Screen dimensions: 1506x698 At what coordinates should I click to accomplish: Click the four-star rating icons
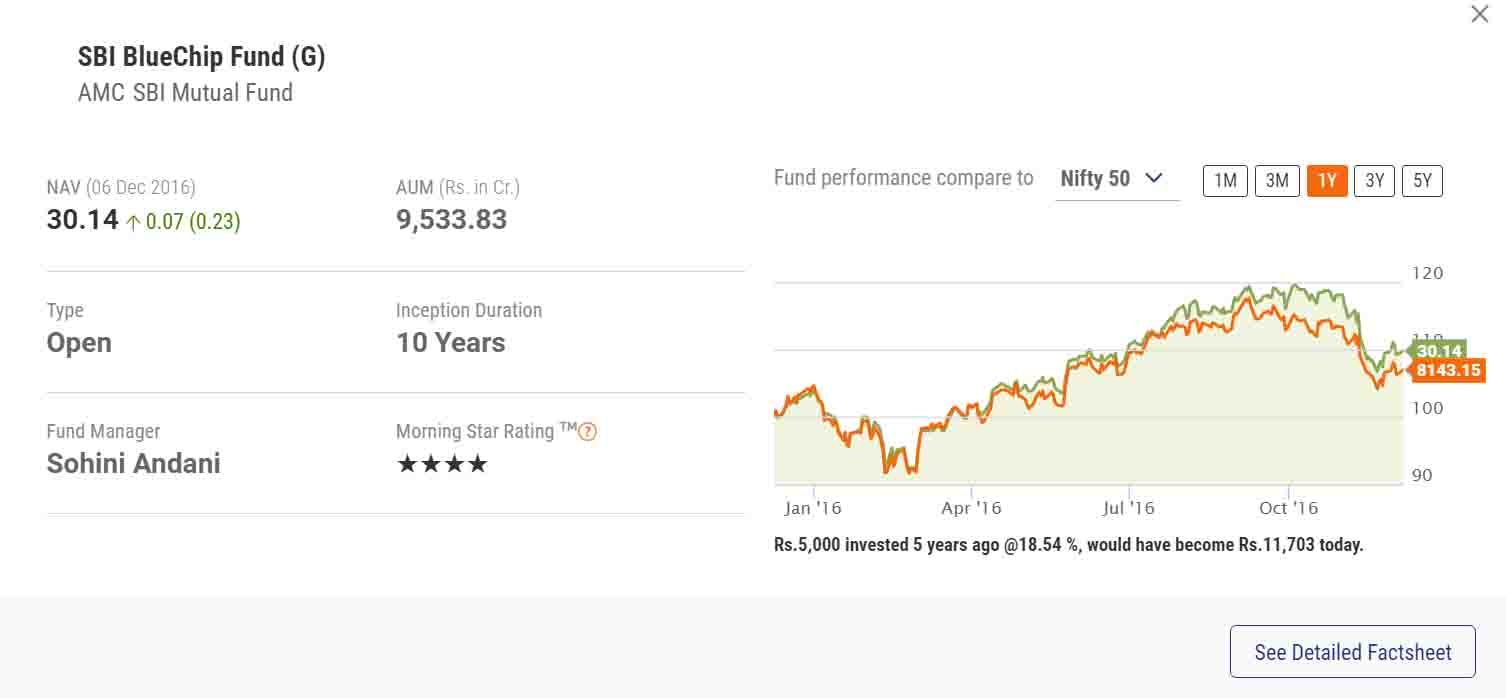click(x=442, y=464)
